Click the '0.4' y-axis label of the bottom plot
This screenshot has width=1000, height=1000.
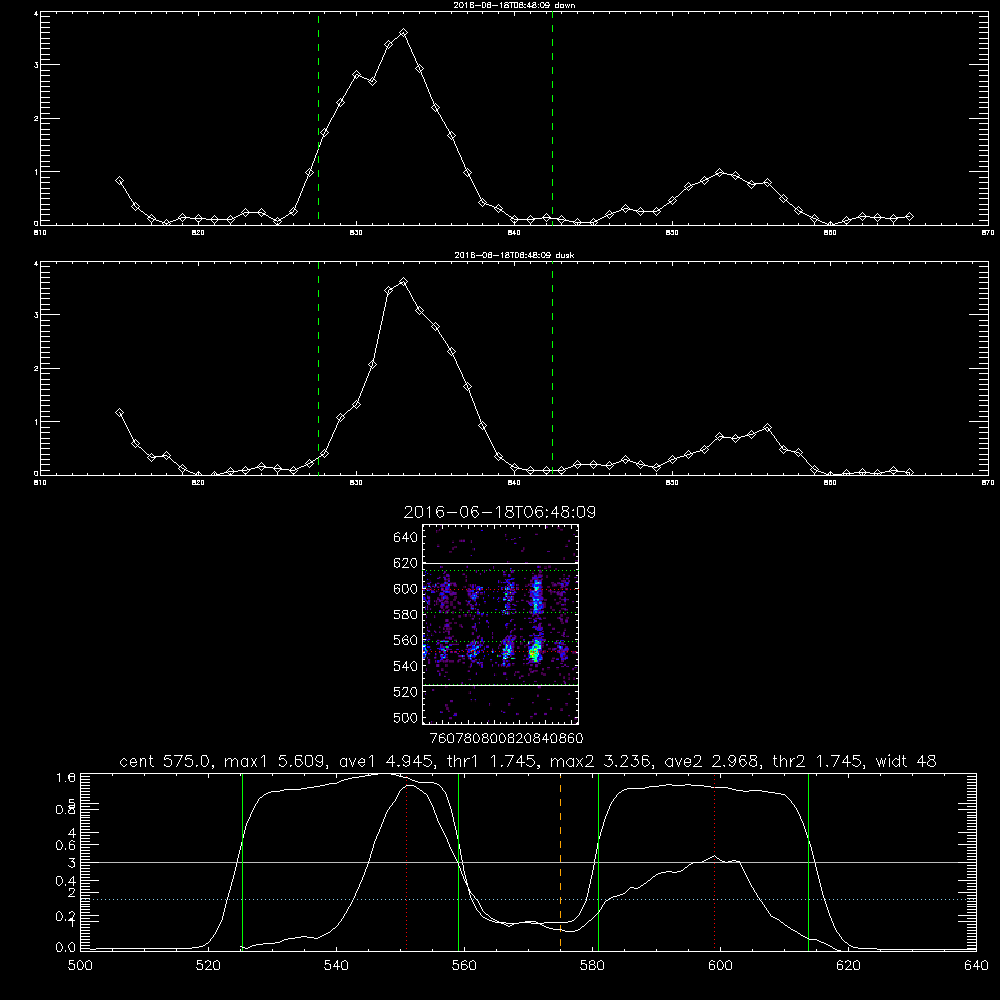tap(65, 881)
